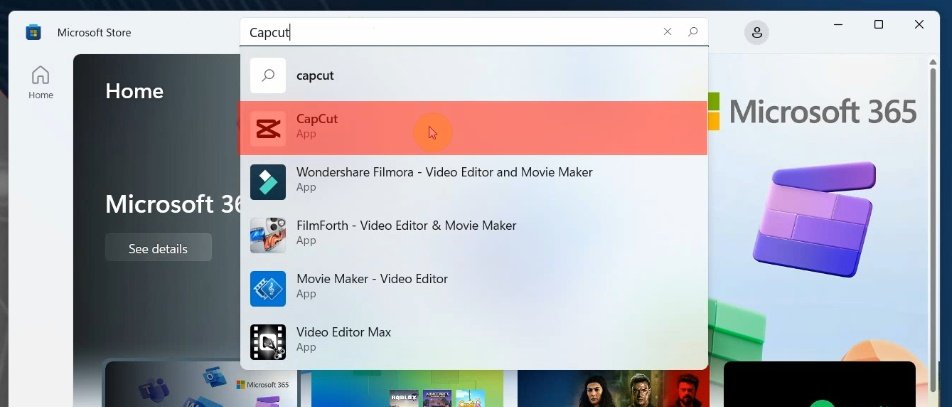
Task: Click the purple Microsoft 365 block artwork
Action: (814, 219)
